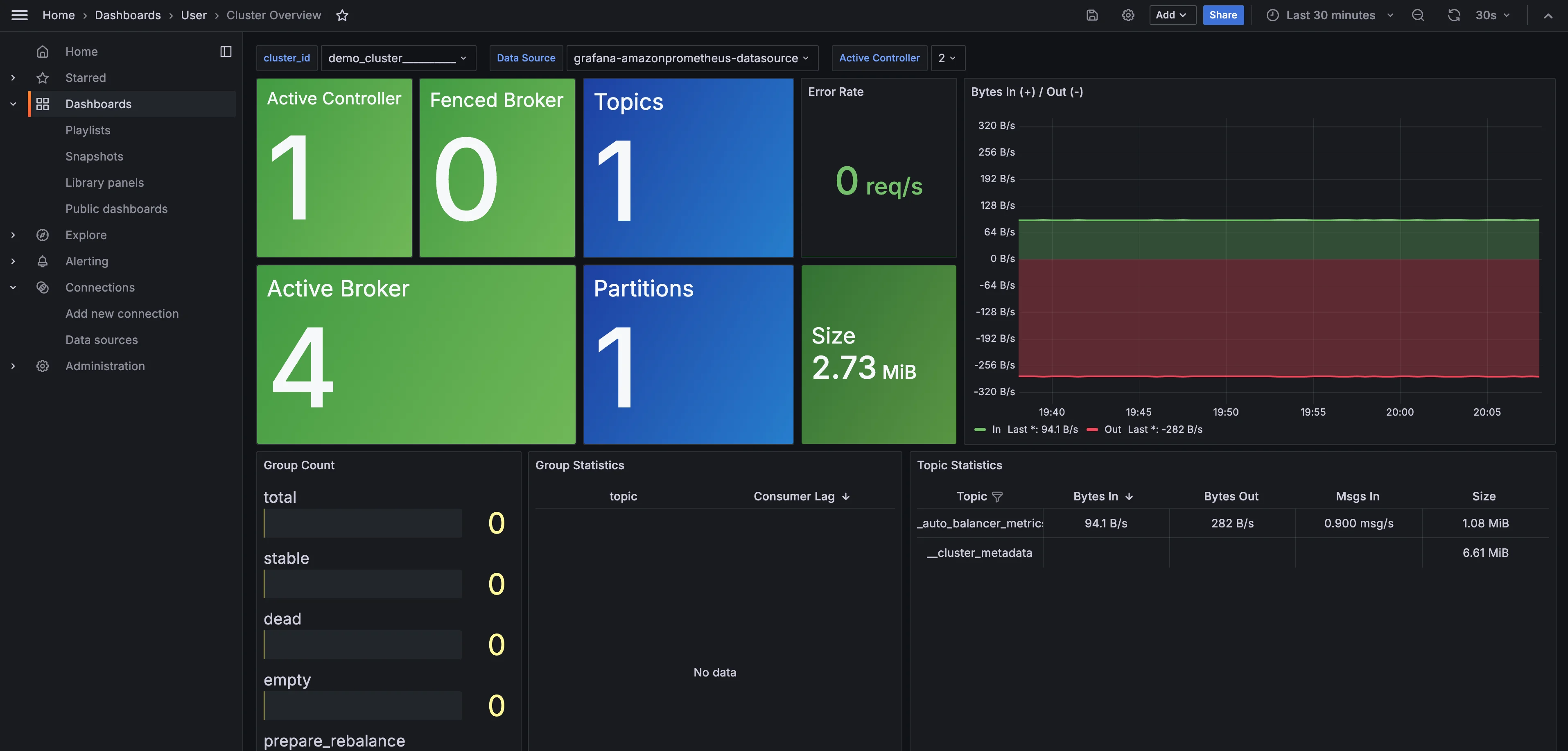The image size is (1568, 751).
Task: Open dashboard settings gear icon
Action: [x=1128, y=15]
